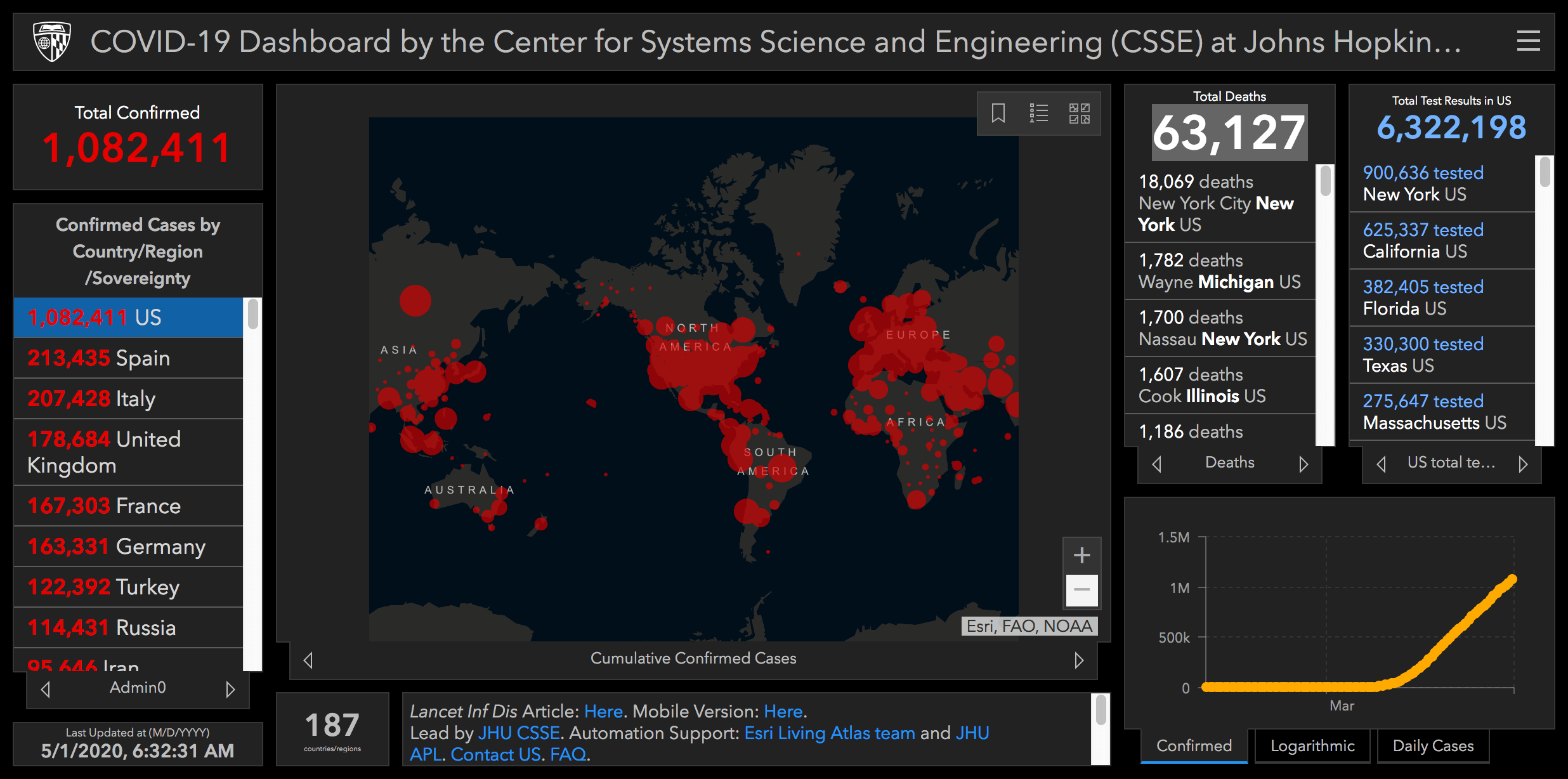
Task: Select Texas US tested entry
Action: [1442, 355]
